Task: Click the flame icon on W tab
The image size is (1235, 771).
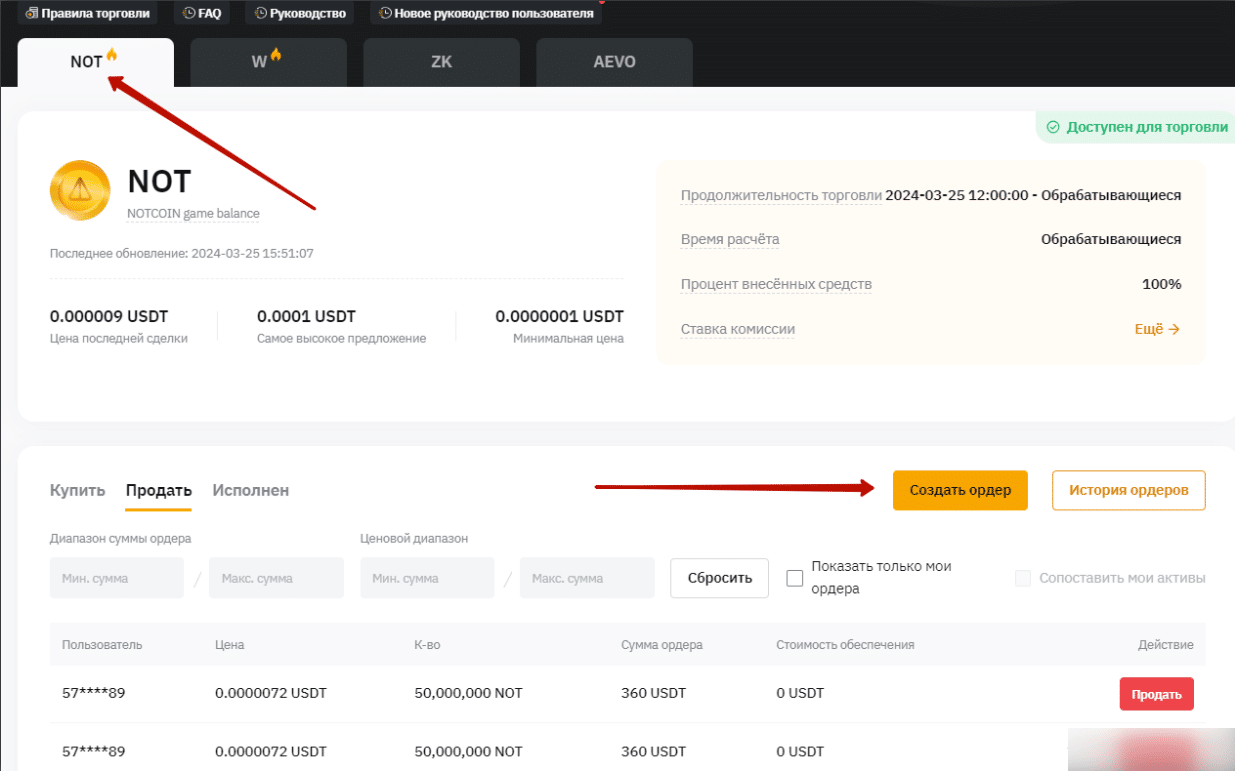Action: coord(276,55)
